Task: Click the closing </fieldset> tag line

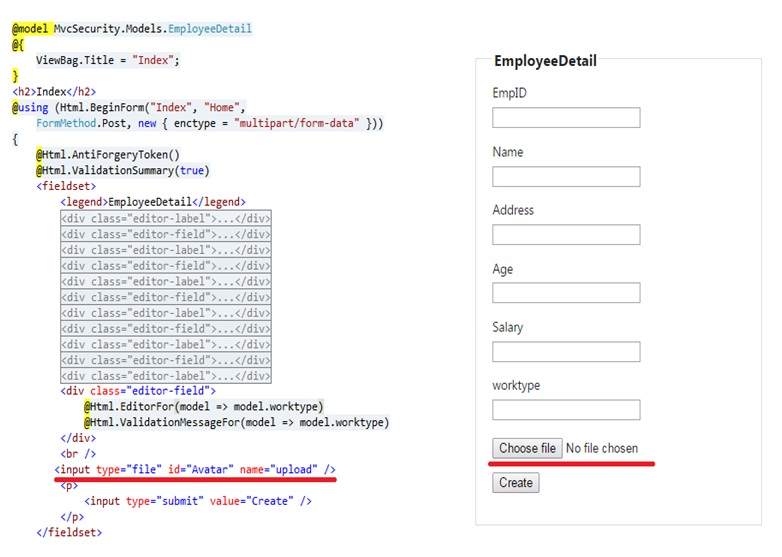Action: pyautogui.click(x=69, y=533)
